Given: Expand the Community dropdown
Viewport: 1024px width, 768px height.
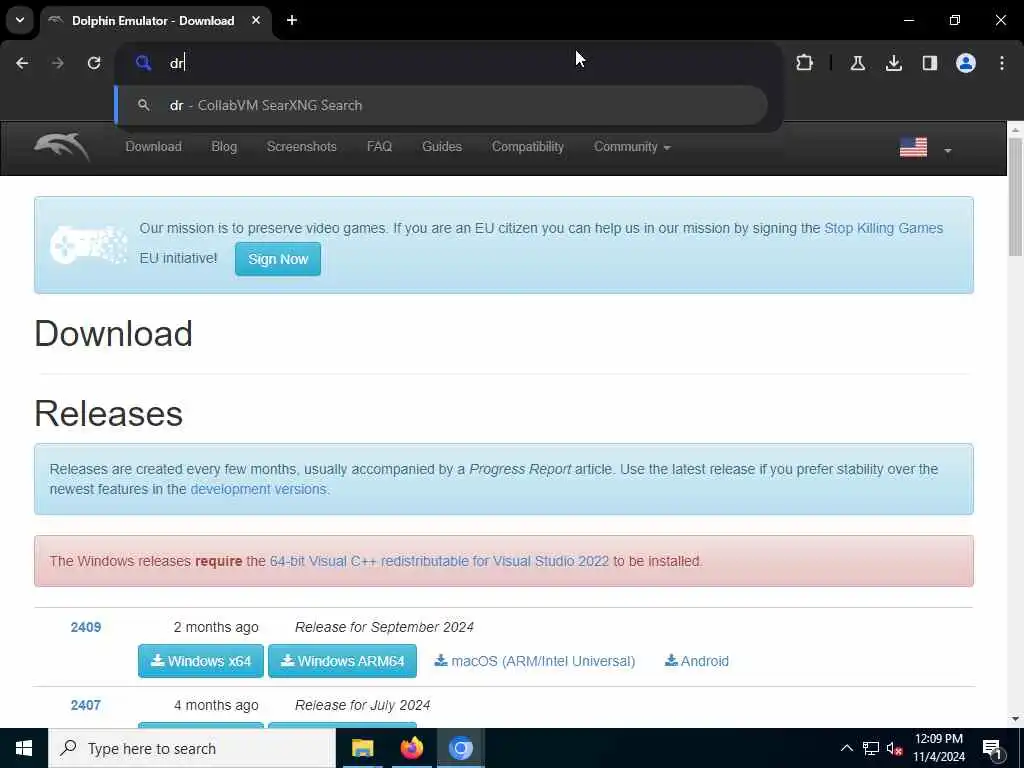Looking at the screenshot, I should click(x=632, y=146).
